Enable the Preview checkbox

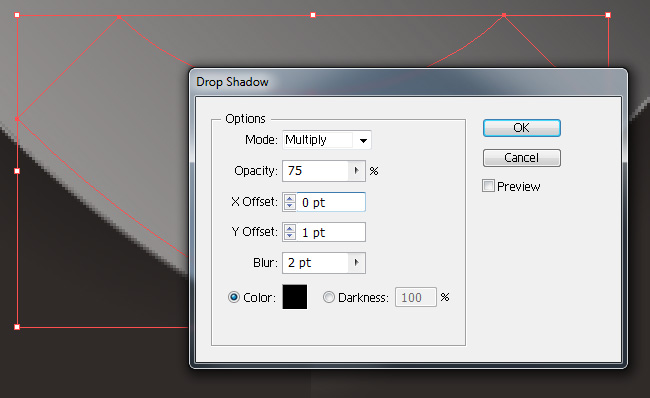(x=488, y=186)
